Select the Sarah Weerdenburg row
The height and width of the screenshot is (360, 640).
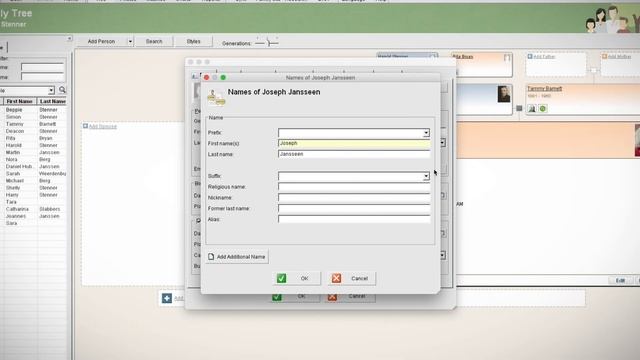[x=33, y=173]
